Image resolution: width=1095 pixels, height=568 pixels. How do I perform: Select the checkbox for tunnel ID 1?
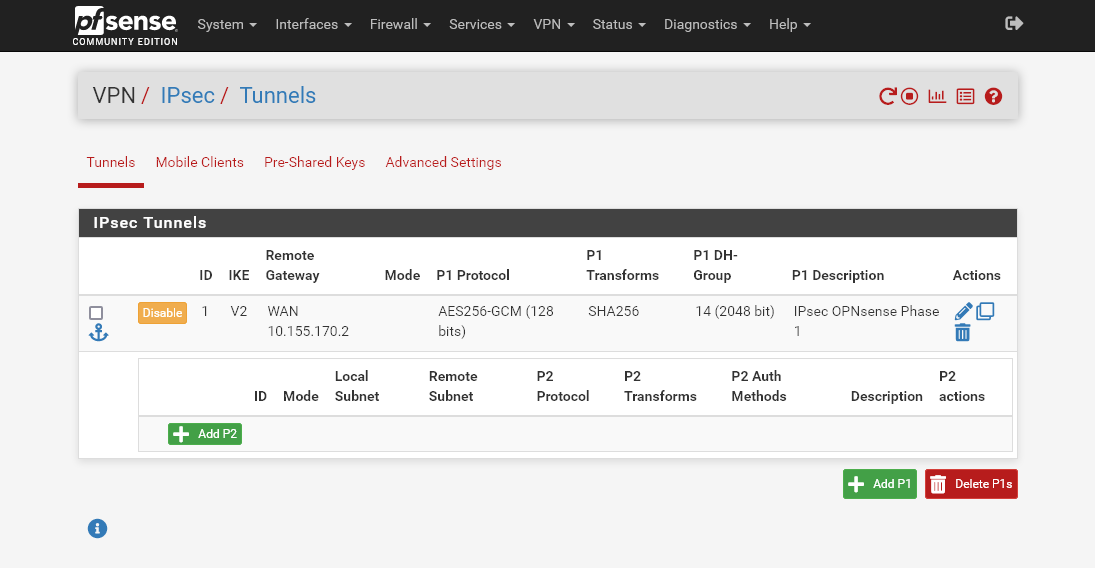click(x=97, y=313)
